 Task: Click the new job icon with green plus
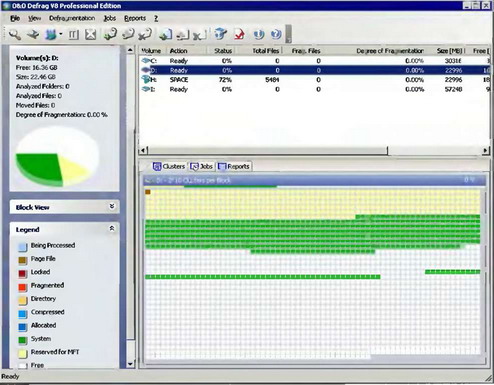click(110, 34)
